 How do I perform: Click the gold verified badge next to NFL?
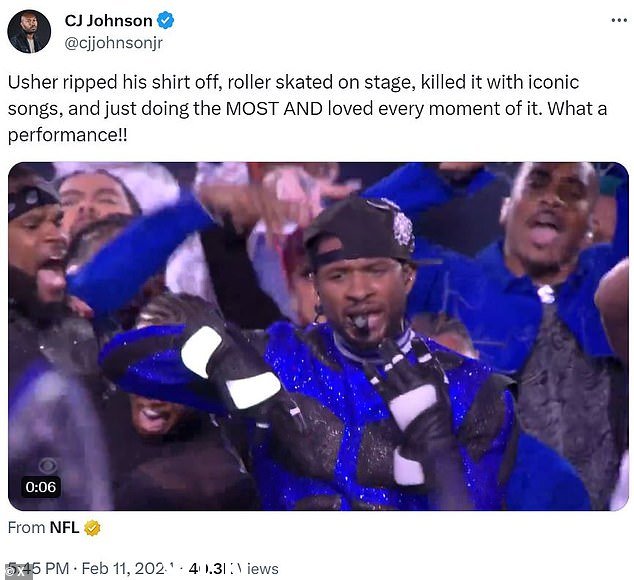92,528
